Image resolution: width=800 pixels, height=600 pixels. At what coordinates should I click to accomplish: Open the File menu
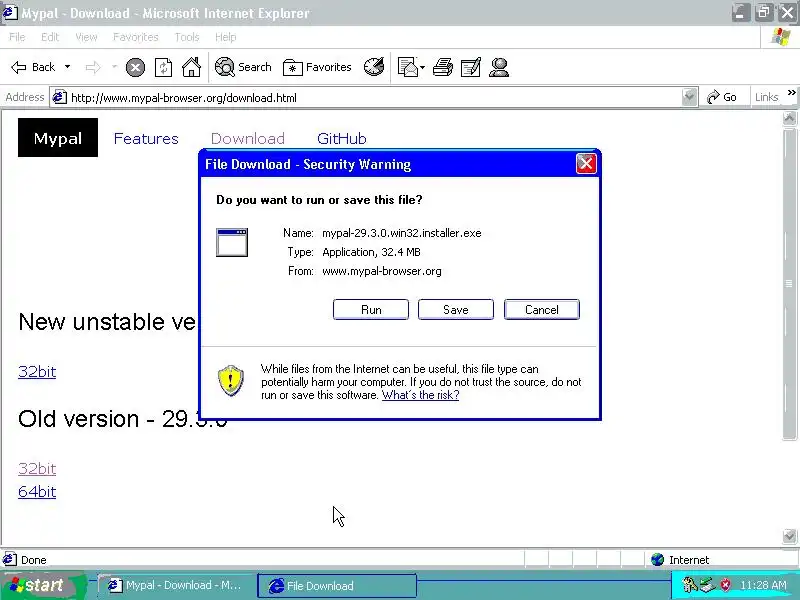click(x=17, y=37)
